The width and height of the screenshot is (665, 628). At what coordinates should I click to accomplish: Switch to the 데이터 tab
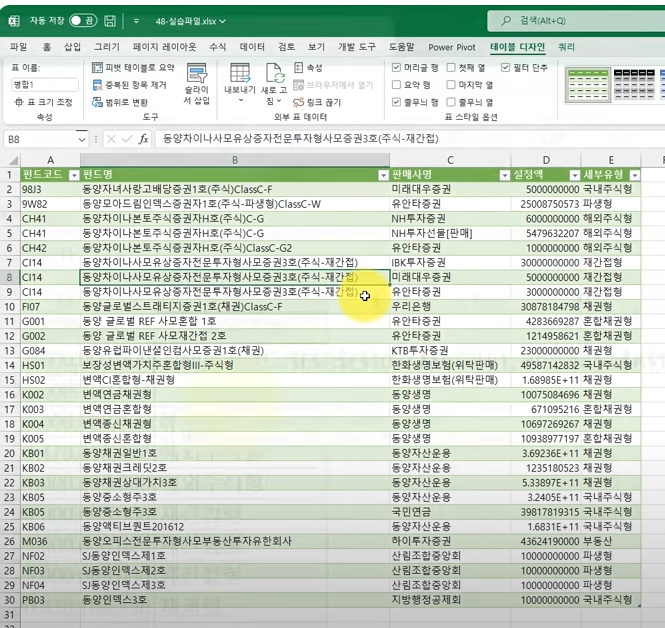tap(252, 47)
